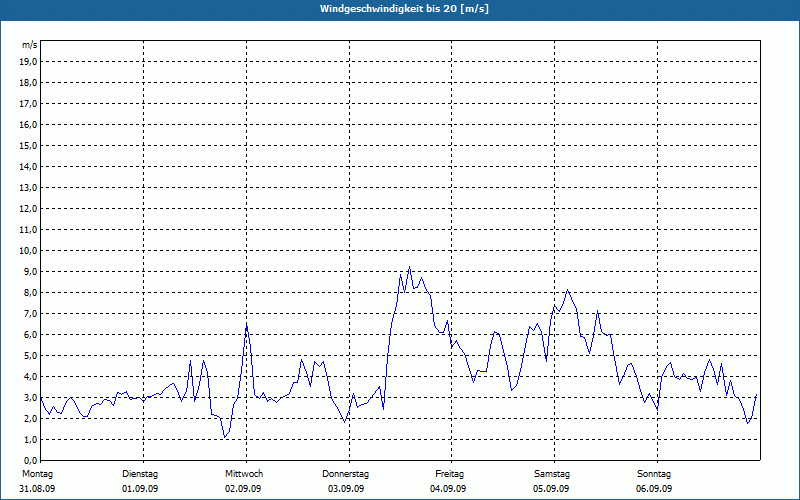Click the 'Donnerstag' day label
This screenshot has width=800, height=500.
click(x=345, y=474)
